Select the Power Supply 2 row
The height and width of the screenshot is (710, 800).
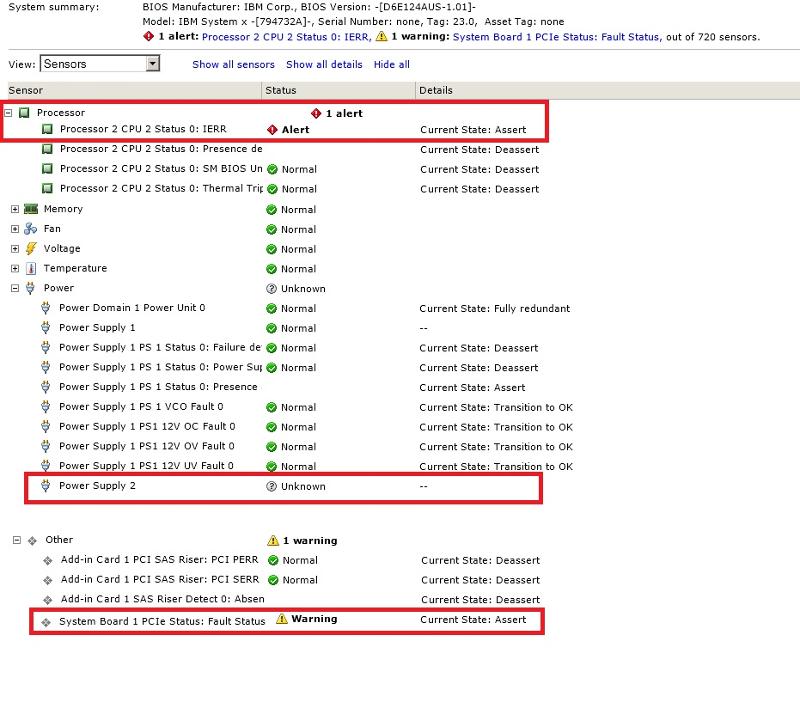97,486
